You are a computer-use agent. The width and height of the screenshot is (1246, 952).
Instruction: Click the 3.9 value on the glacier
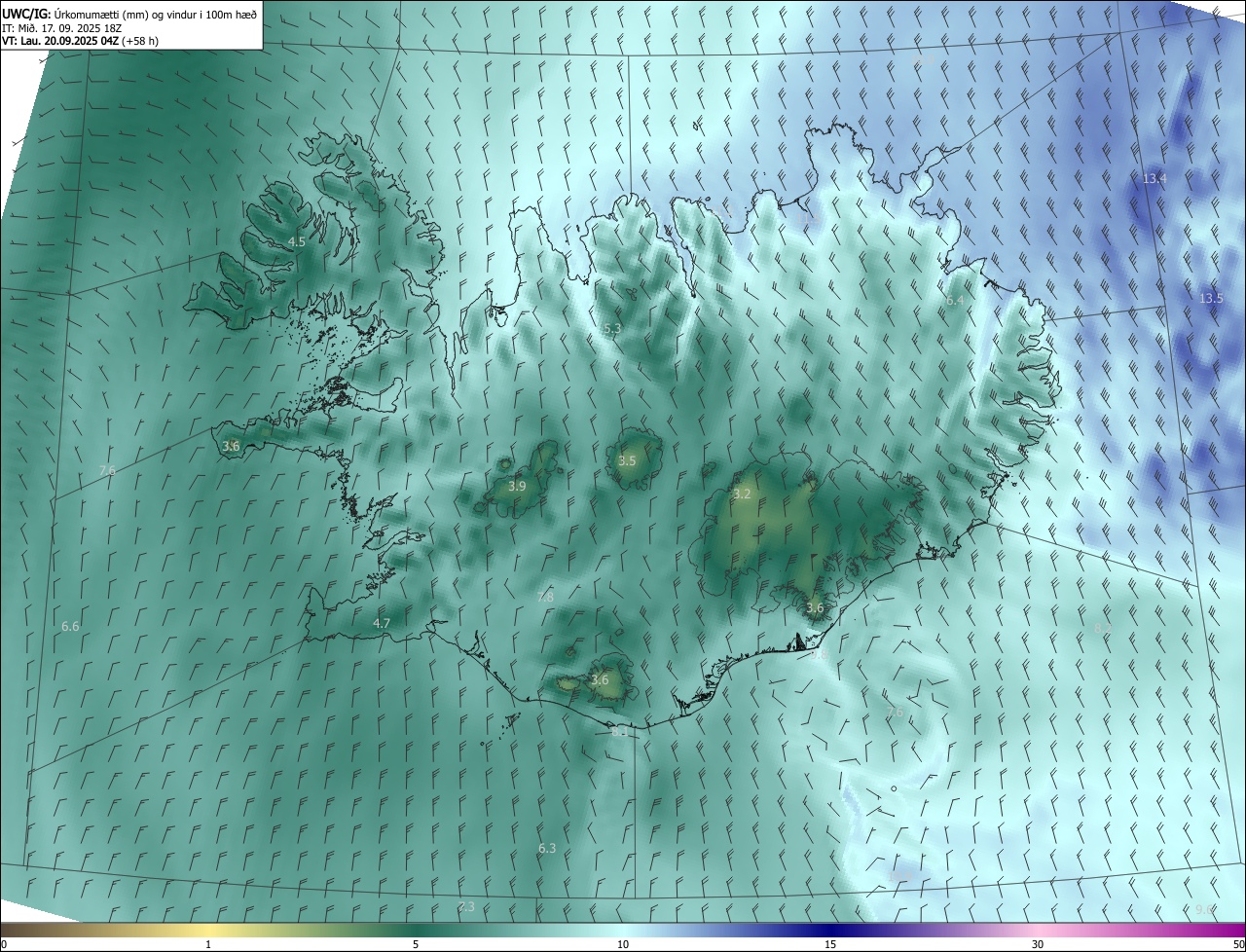[x=517, y=487]
